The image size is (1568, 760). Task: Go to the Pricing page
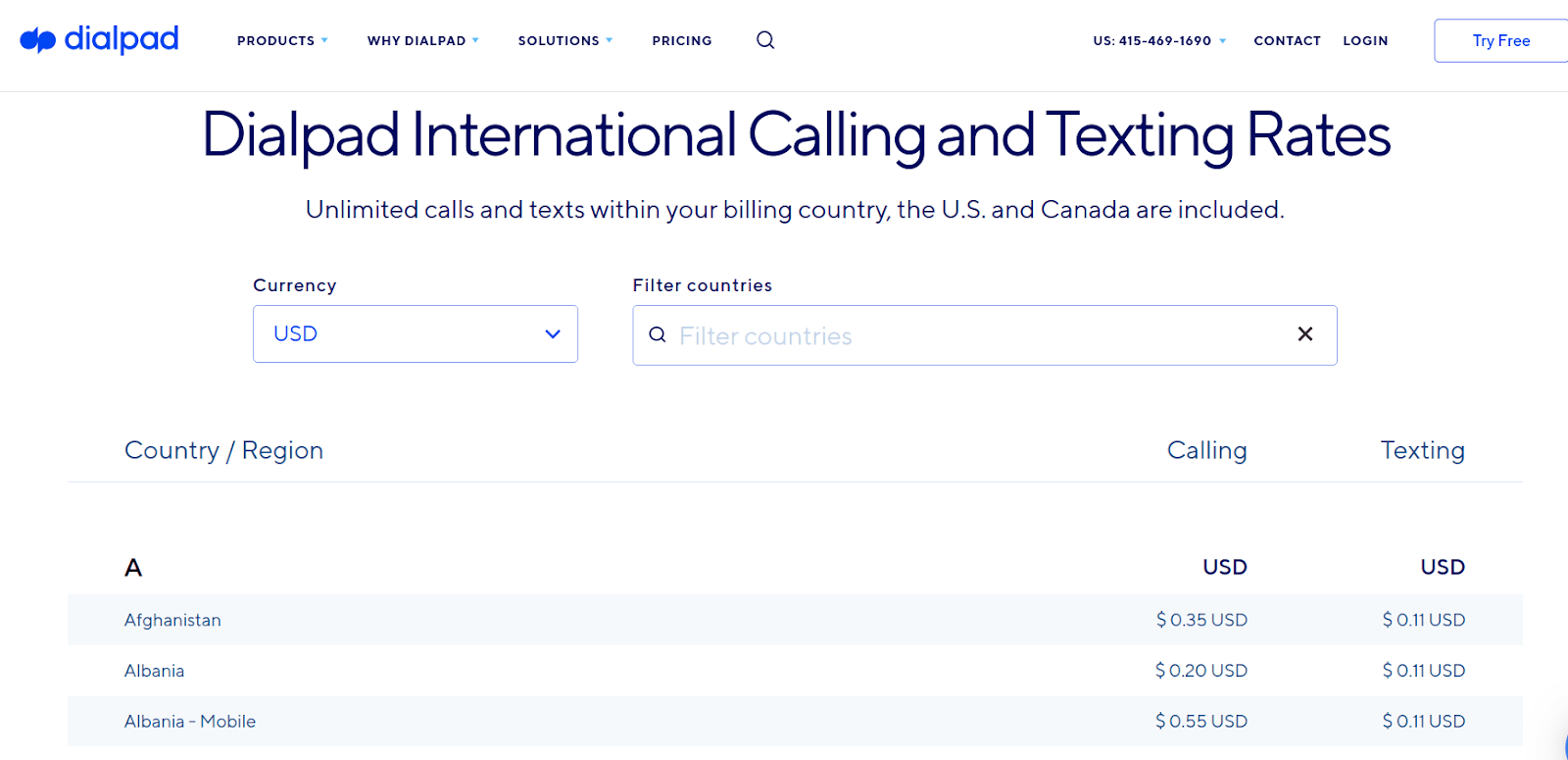(x=682, y=40)
